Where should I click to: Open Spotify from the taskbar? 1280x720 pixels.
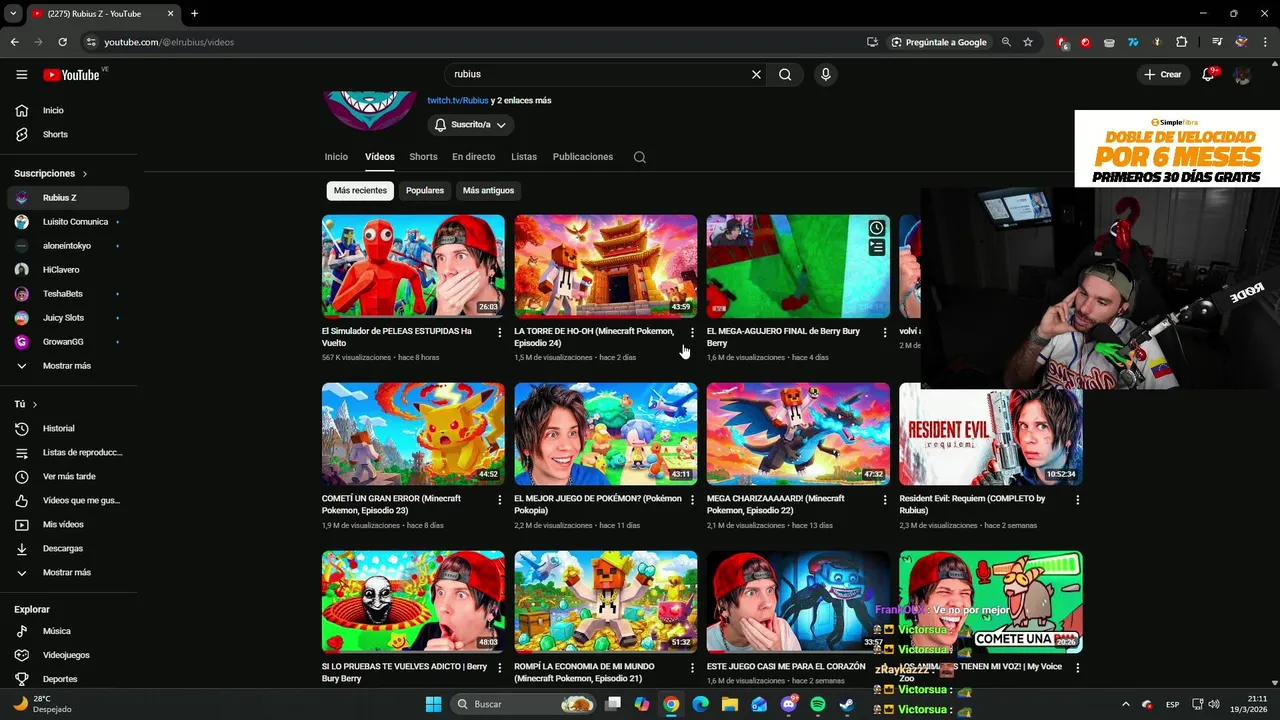(818, 704)
